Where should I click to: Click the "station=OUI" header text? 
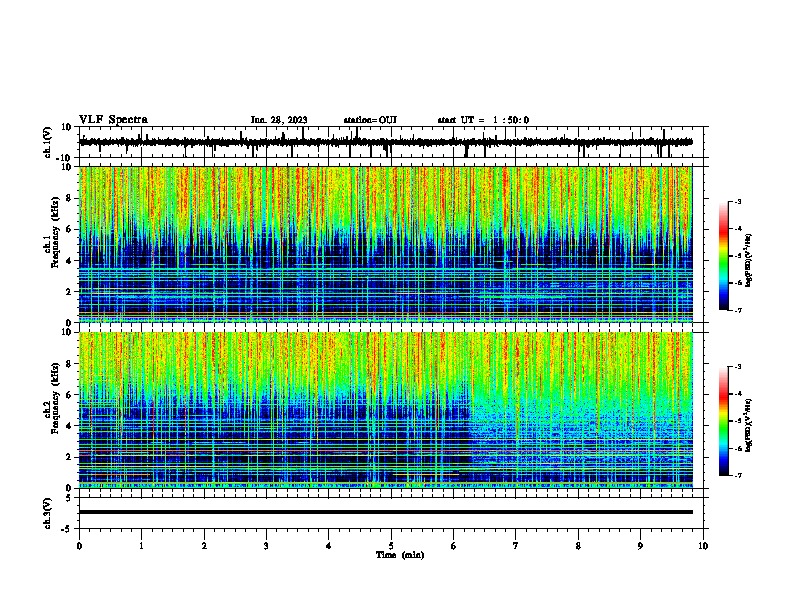(x=370, y=120)
